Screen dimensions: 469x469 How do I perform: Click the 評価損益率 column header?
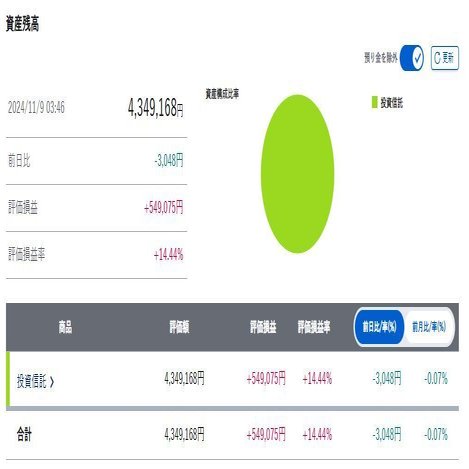[x=314, y=327]
